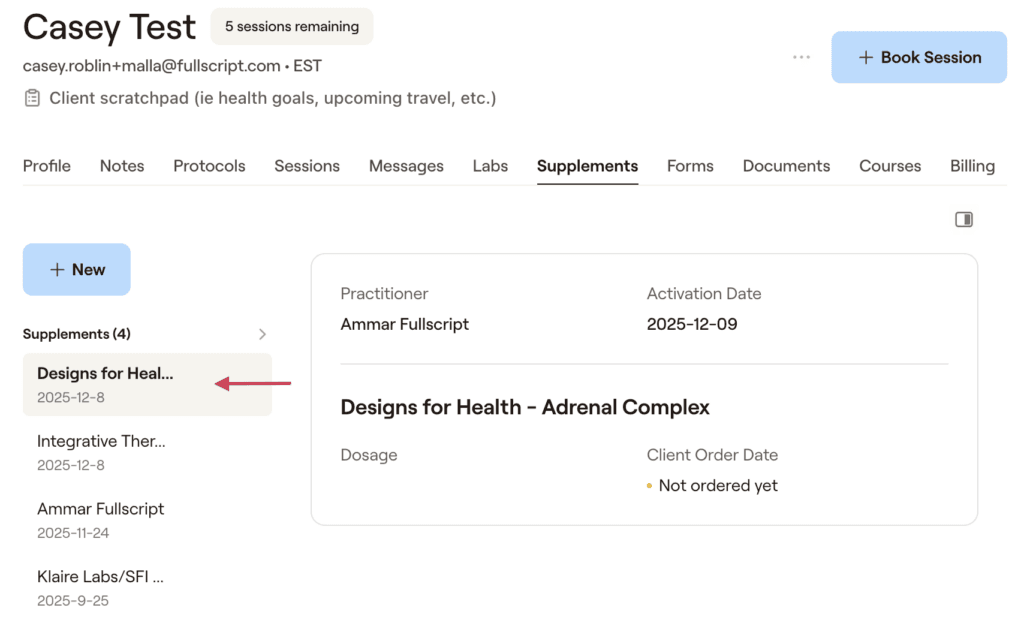Toggle the side panel layout icon
This screenshot has width=1024, height=626.
tap(964, 219)
